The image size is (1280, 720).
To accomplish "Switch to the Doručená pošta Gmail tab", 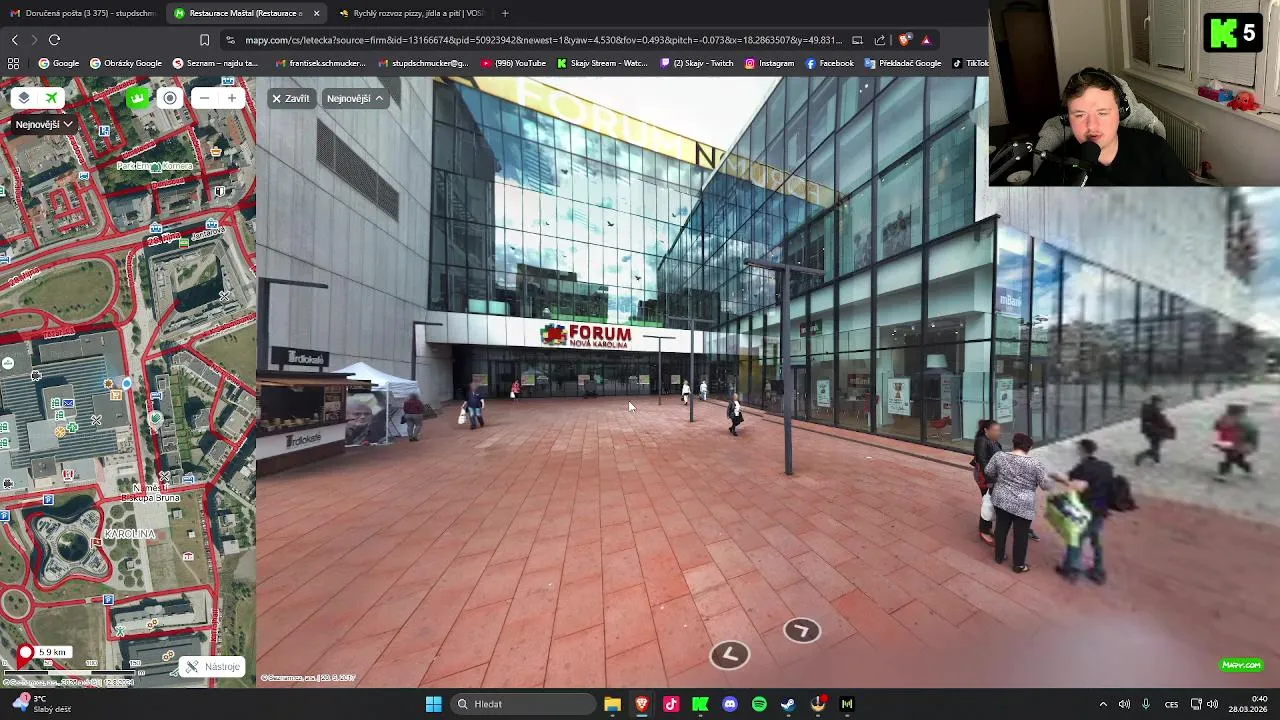I will point(82,13).
